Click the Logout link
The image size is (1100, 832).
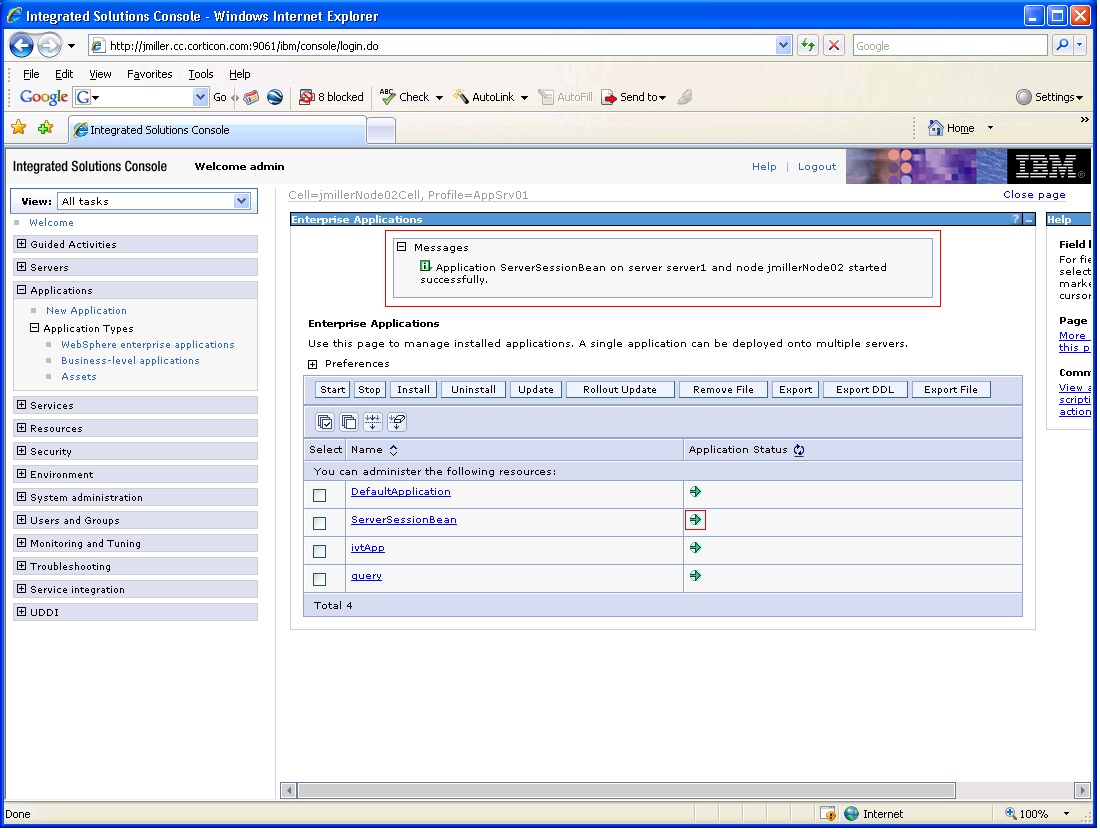tap(817, 167)
